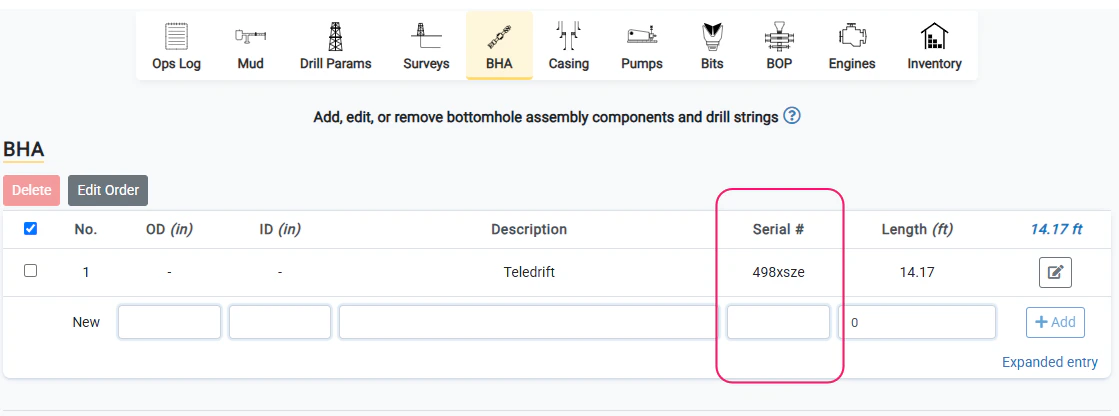Click the new Description input field
1119x416 pixels.
pos(528,322)
